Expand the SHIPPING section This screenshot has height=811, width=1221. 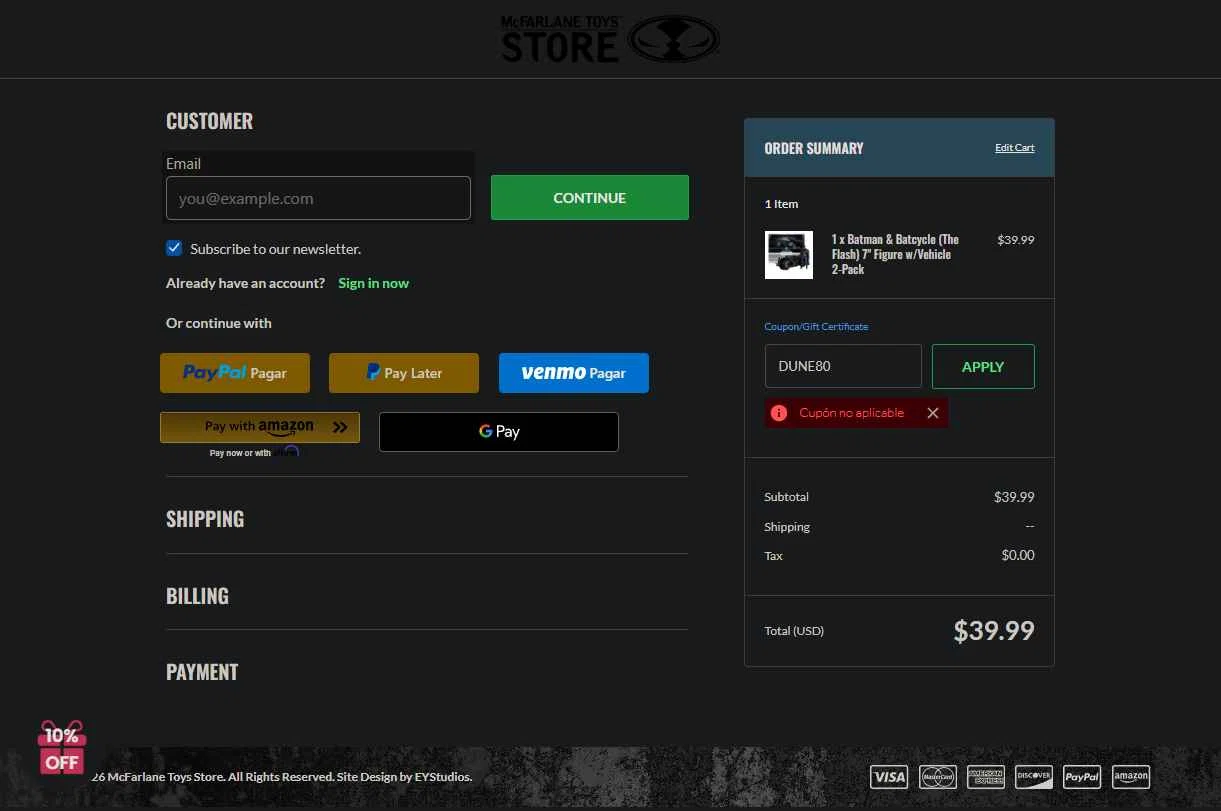pos(205,519)
